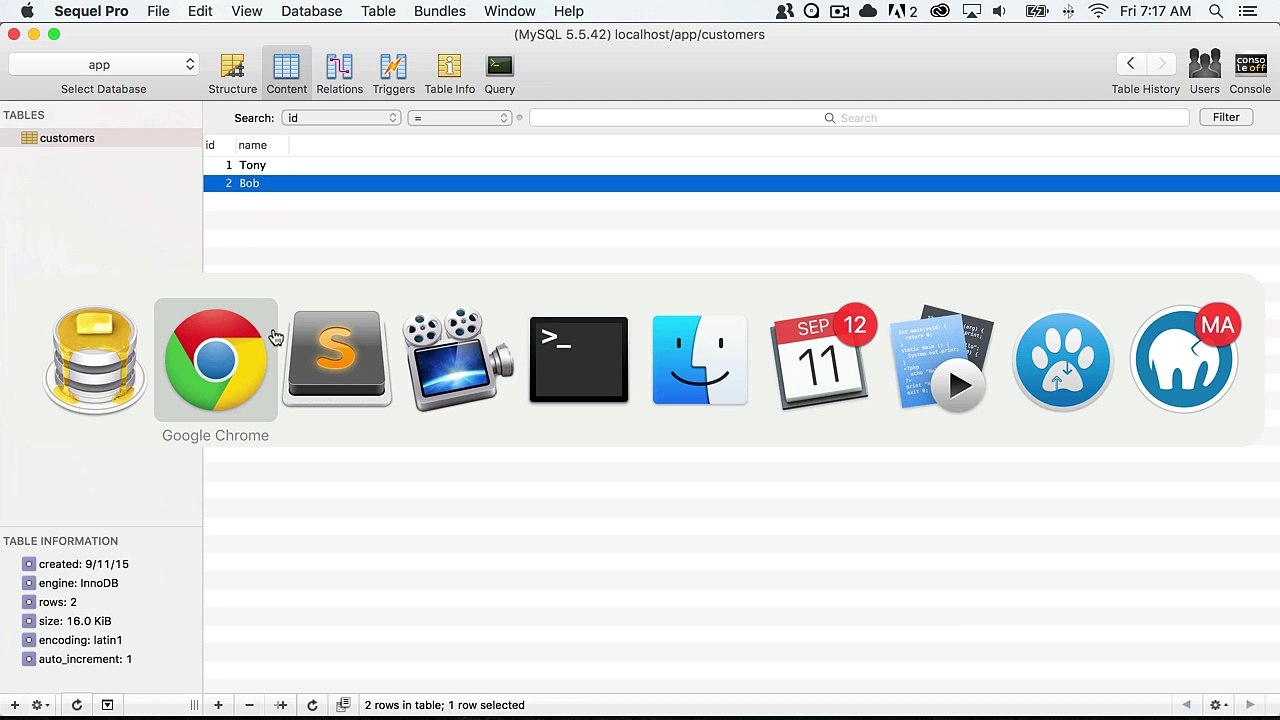1280x720 pixels.
Task: Show the Triggers view
Action: coord(393,73)
